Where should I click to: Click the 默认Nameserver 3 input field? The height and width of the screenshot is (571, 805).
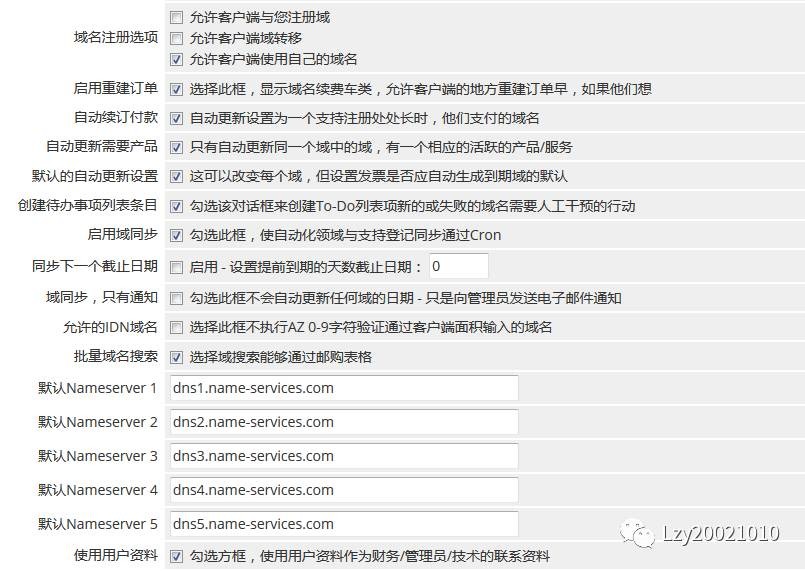(x=343, y=456)
